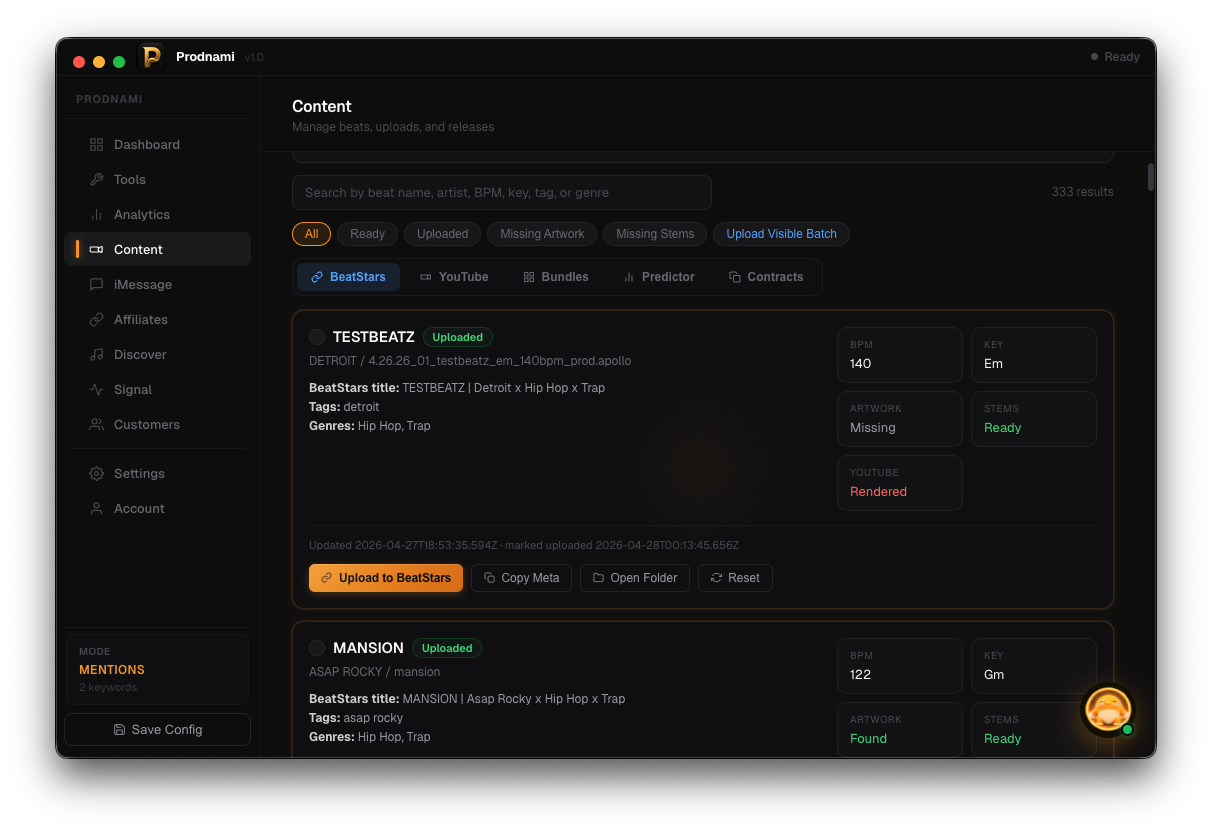Click Upload Visible Batch button
This screenshot has height=832, width=1212.
[x=781, y=234]
